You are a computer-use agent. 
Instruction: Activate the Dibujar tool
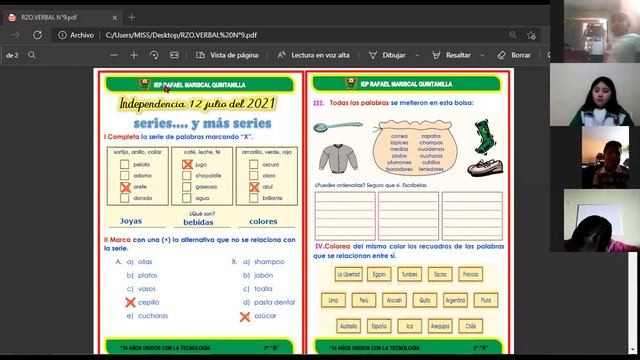[387, 55]
